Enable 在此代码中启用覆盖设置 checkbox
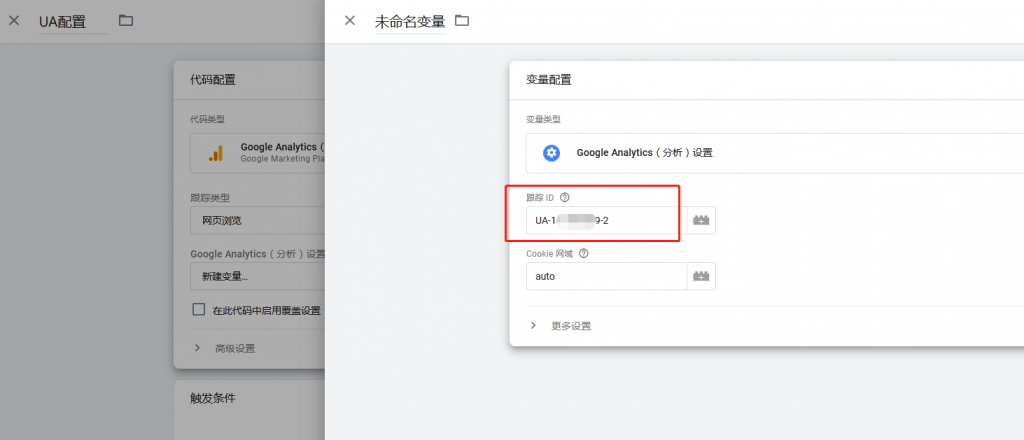The height and width of the screenshot is (440, 1024). point(199,309)
